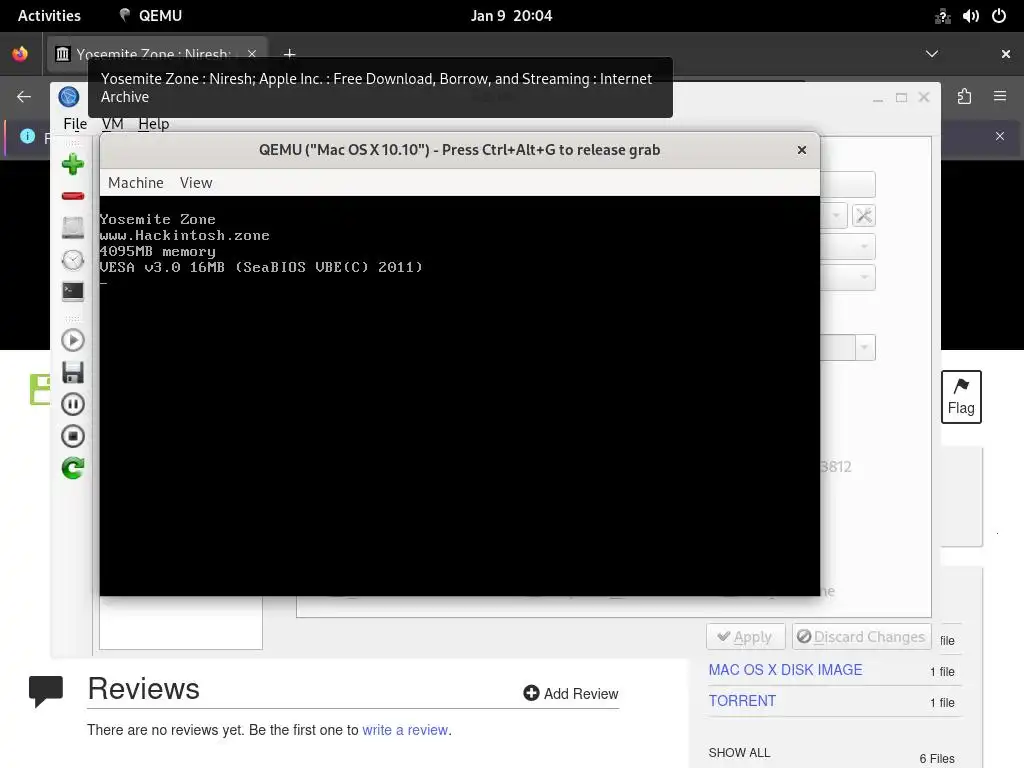Click QEMU app menu in top bar

150,16
